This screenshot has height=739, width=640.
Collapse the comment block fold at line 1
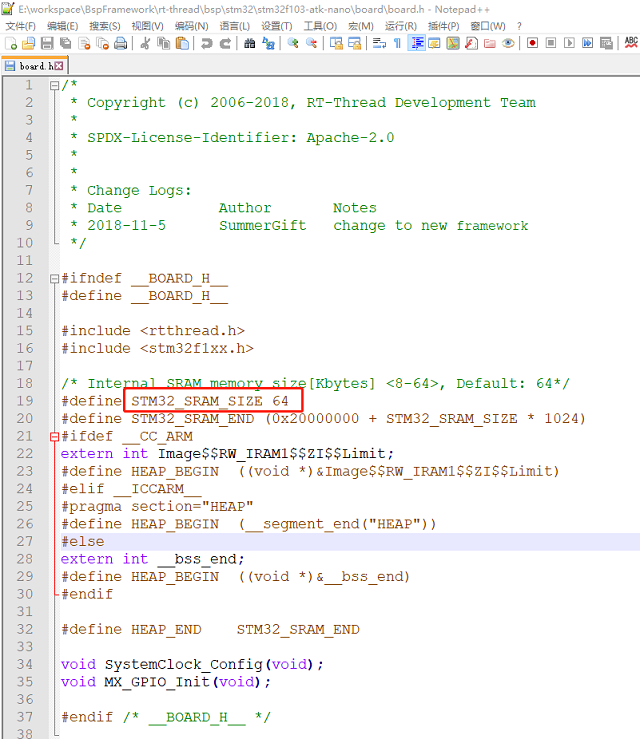pyautogui.click(x=54, y=86)
